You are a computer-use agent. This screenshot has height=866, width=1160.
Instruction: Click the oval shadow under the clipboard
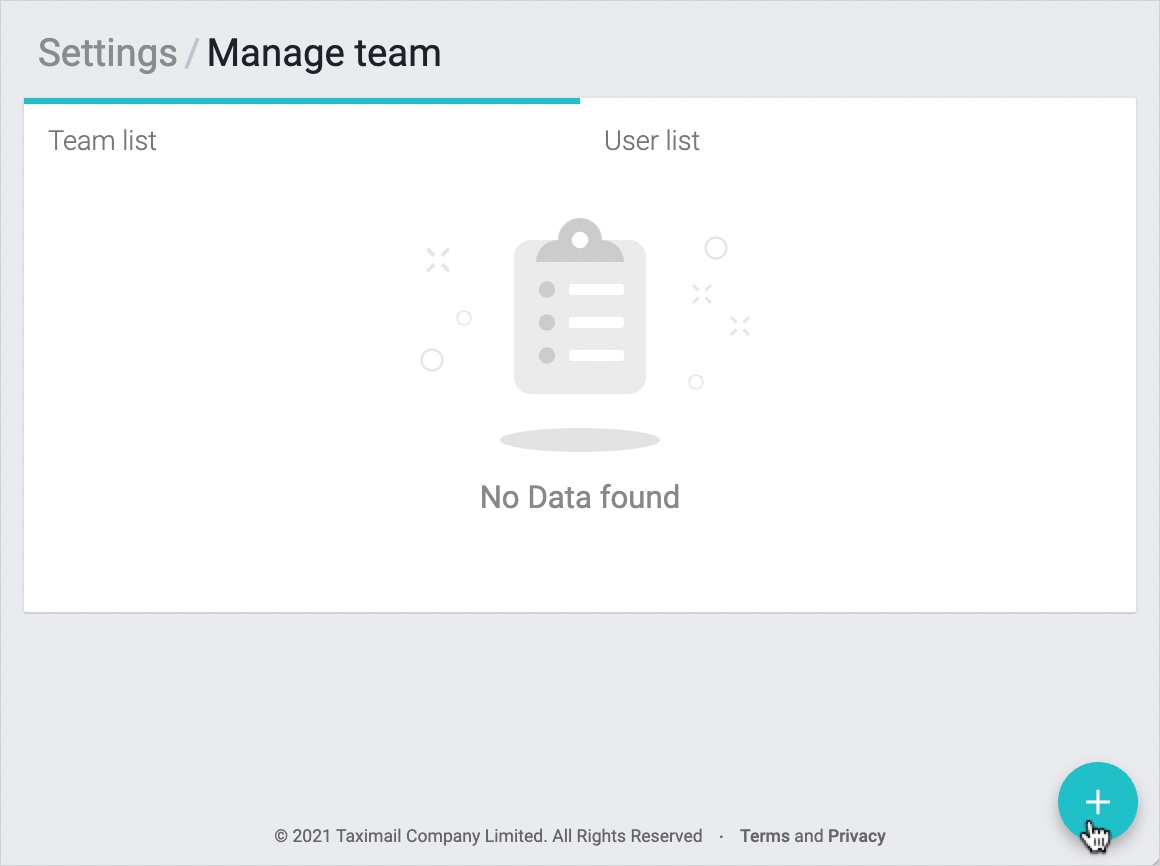point(580,440)
